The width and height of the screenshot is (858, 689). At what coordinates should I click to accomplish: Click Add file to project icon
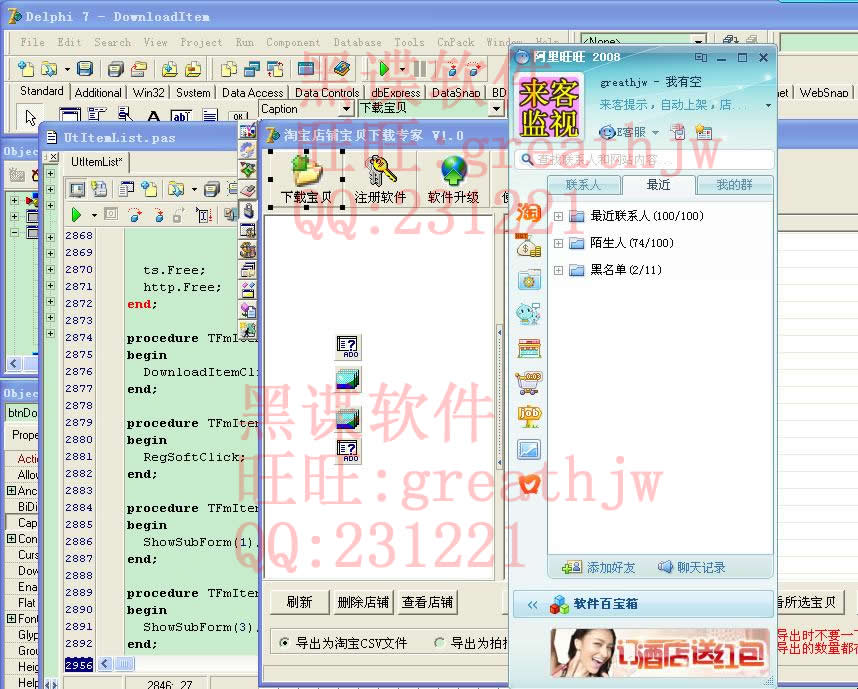[169, 69]
